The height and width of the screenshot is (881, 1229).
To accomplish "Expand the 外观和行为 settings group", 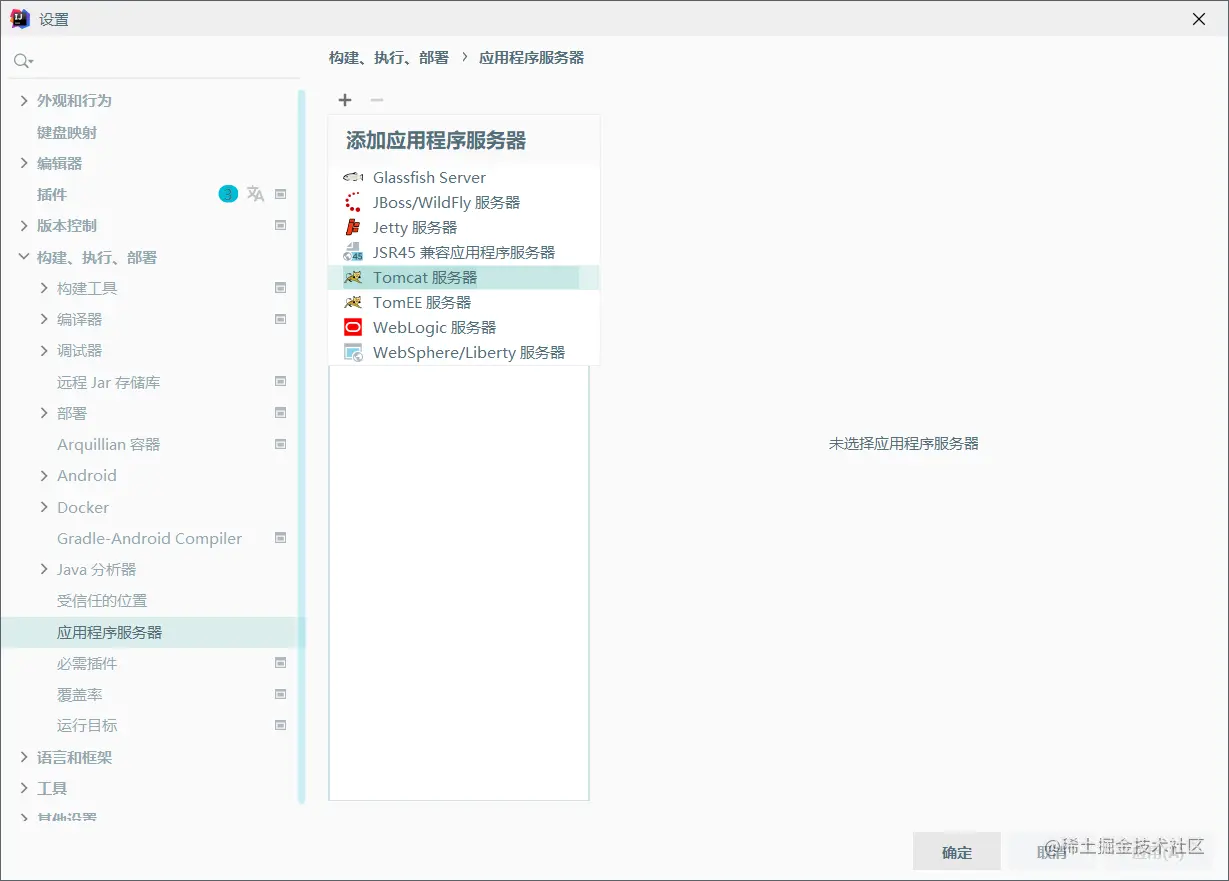I will point(24,100).
